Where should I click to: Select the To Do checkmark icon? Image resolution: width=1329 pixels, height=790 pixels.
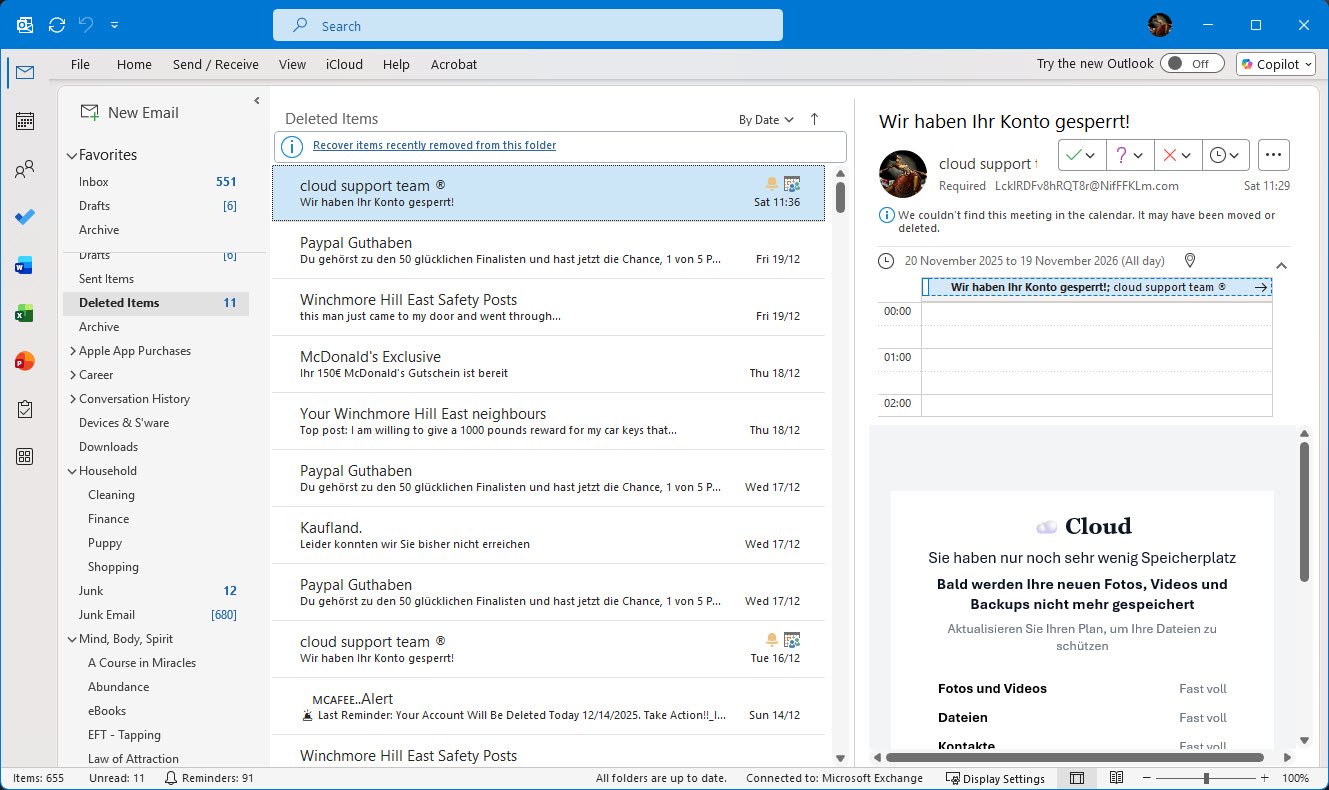click(24, 217)
